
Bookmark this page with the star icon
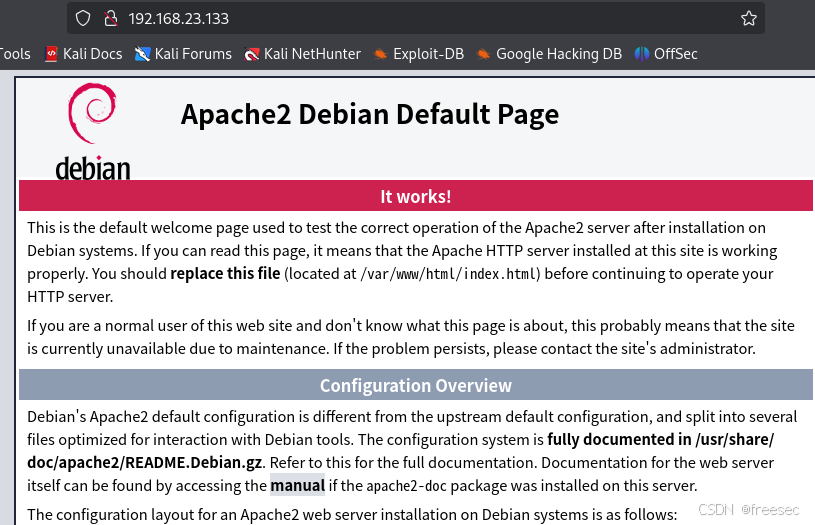pyautogui.click(x=748, y=18)
